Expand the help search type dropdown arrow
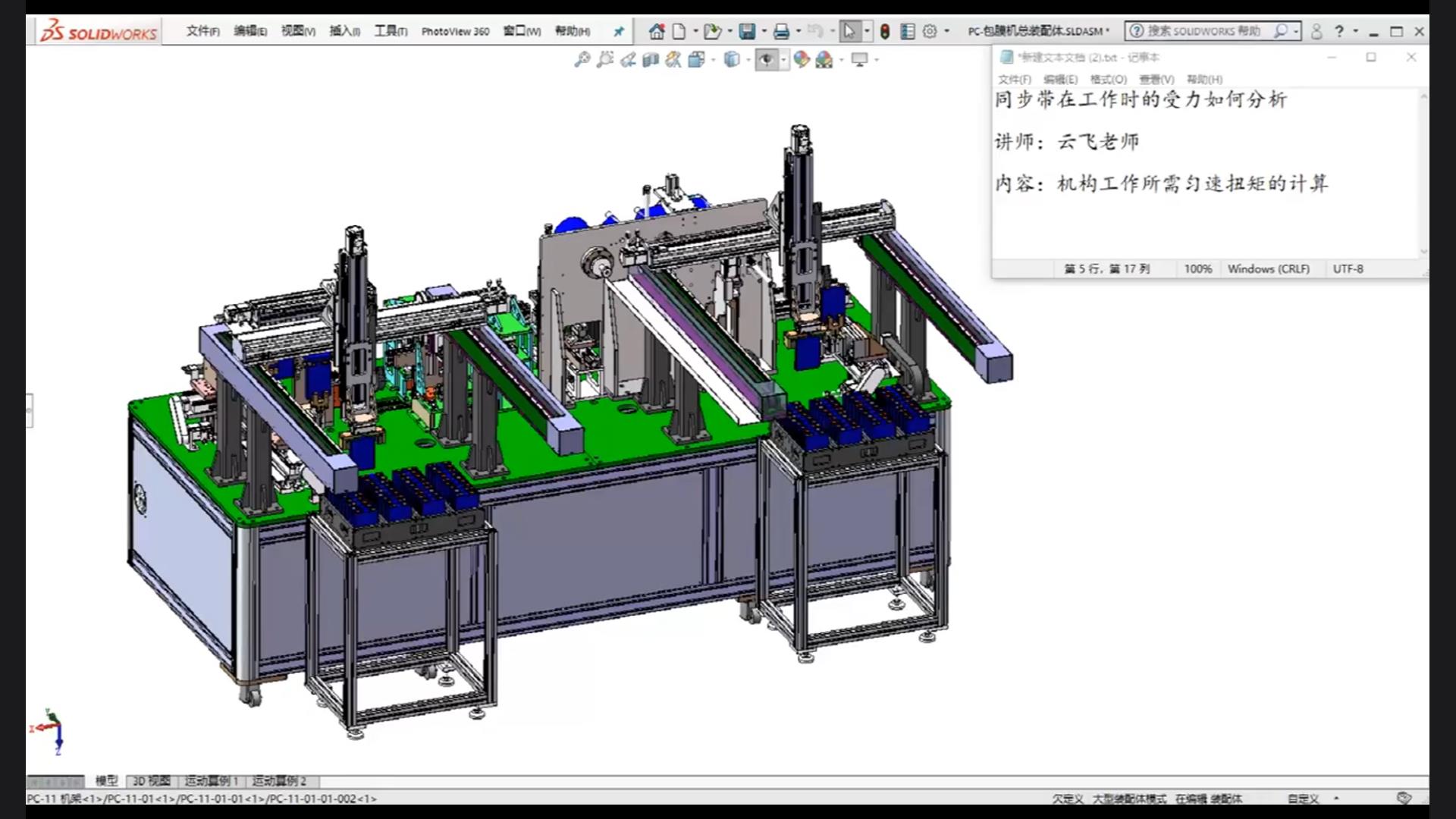This screenshot has width=1456, height=819. point(1296,31)
